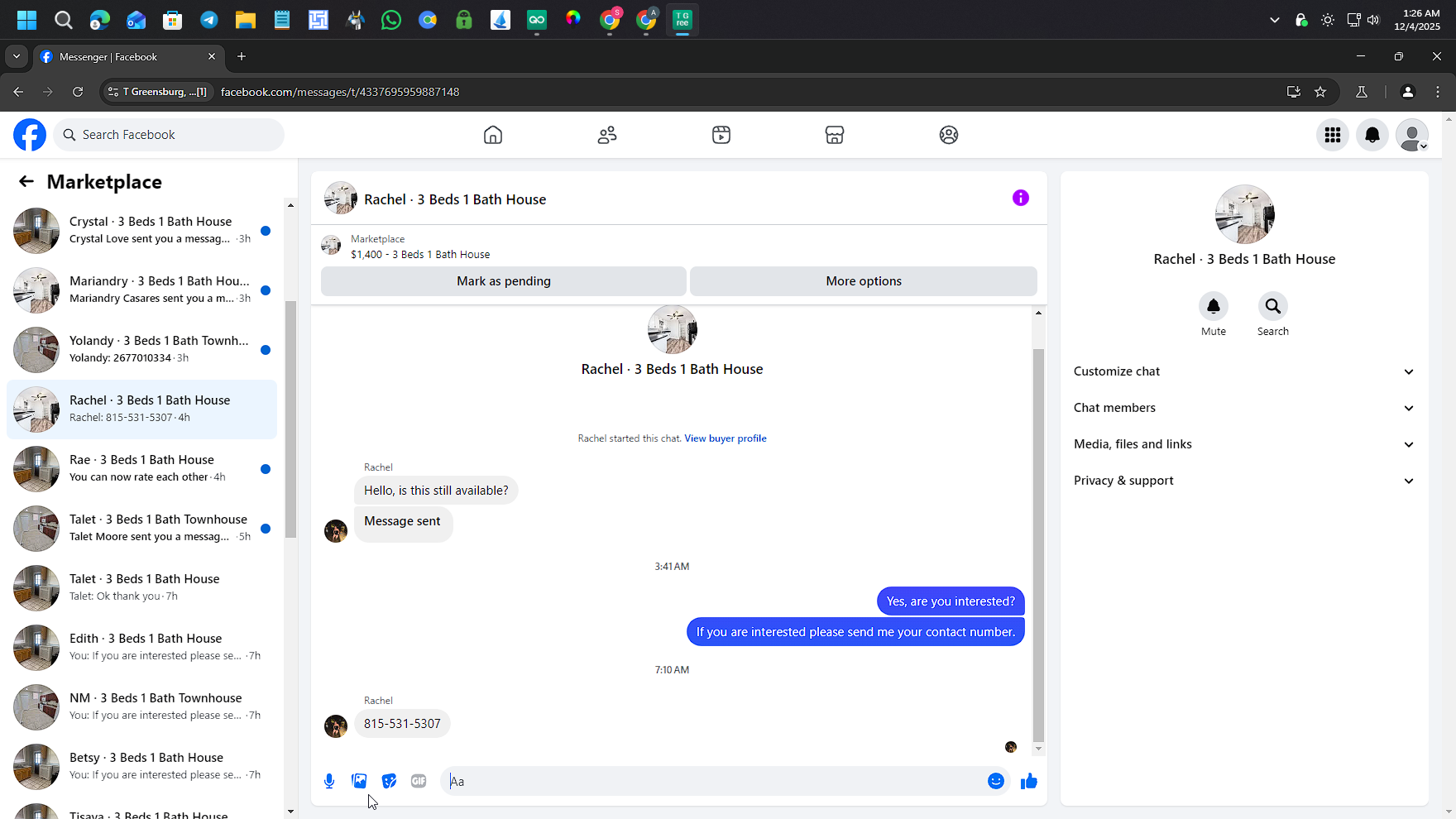Open the Marketplace storefront icon
Viewport: 1456px width, 819px height.
(835, 135)
